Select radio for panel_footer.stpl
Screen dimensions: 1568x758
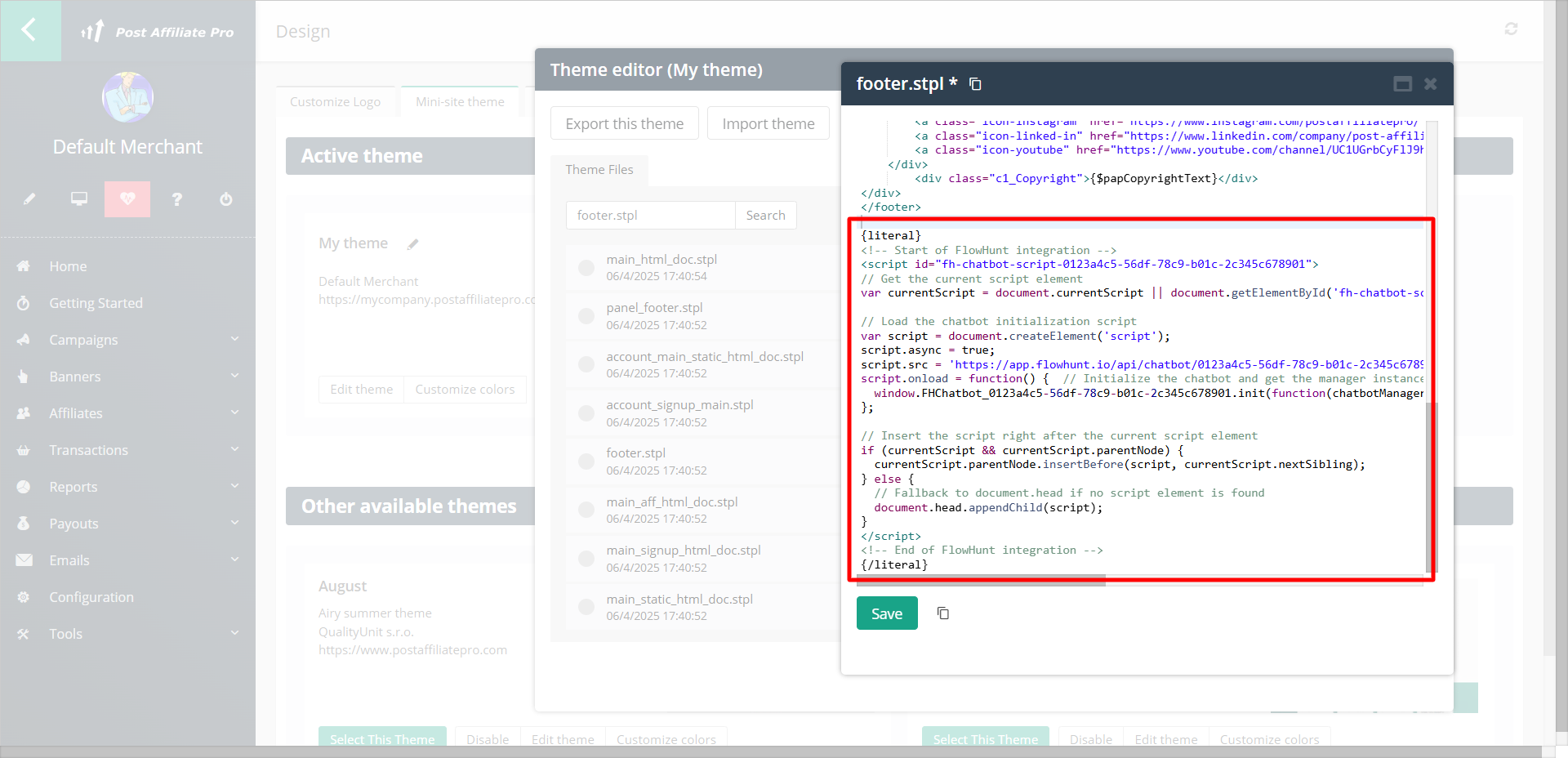(x=586, y=316)
